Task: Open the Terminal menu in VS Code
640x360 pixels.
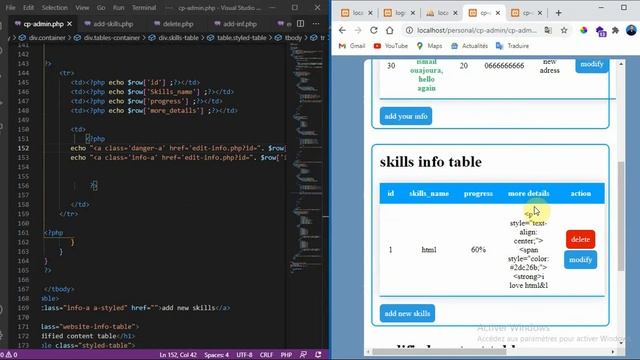Action: pyautogui.click(x=144, y=8)
